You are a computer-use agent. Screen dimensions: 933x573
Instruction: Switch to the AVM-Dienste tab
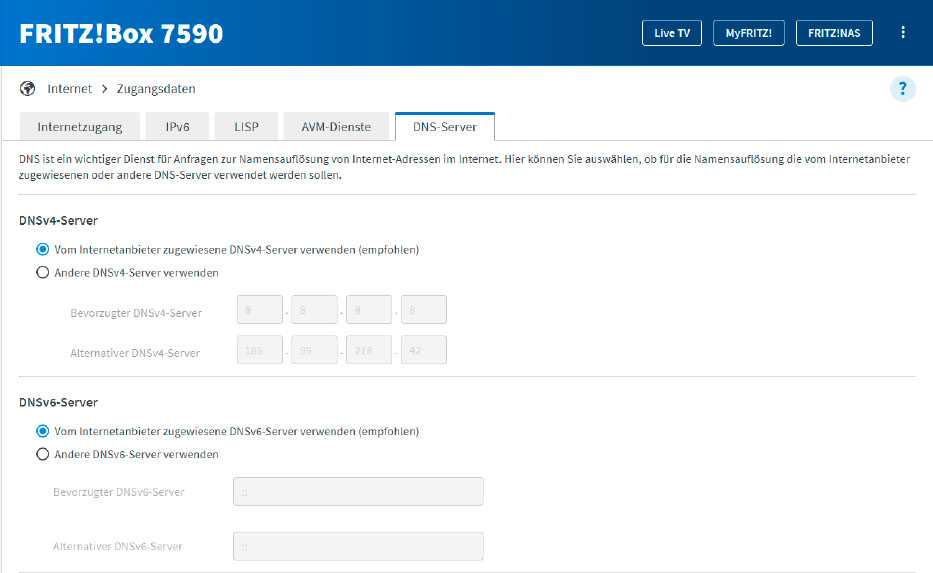pyautogui.click(x=336, y=127)
